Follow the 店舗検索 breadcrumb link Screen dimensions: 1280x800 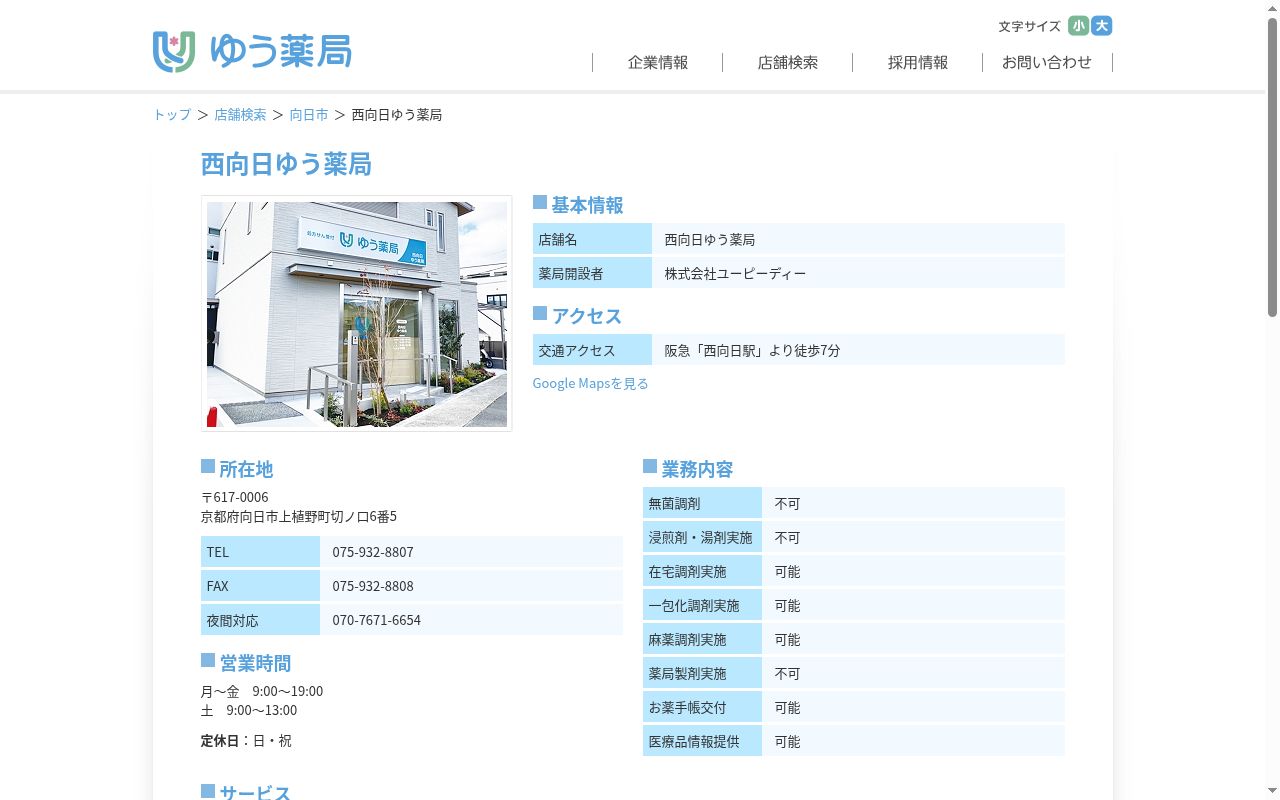click(240, 115)
